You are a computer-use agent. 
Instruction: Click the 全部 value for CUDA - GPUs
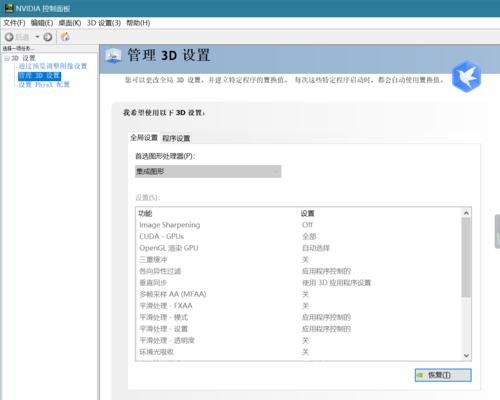point(309,236)
